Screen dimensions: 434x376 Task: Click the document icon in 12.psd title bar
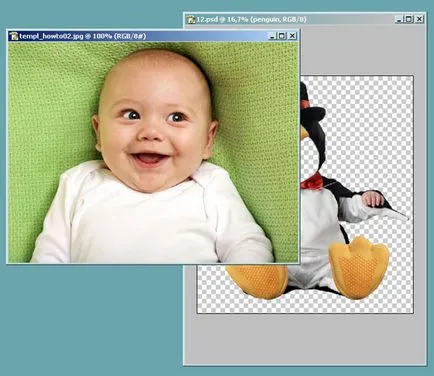click(x=191, y=19)
